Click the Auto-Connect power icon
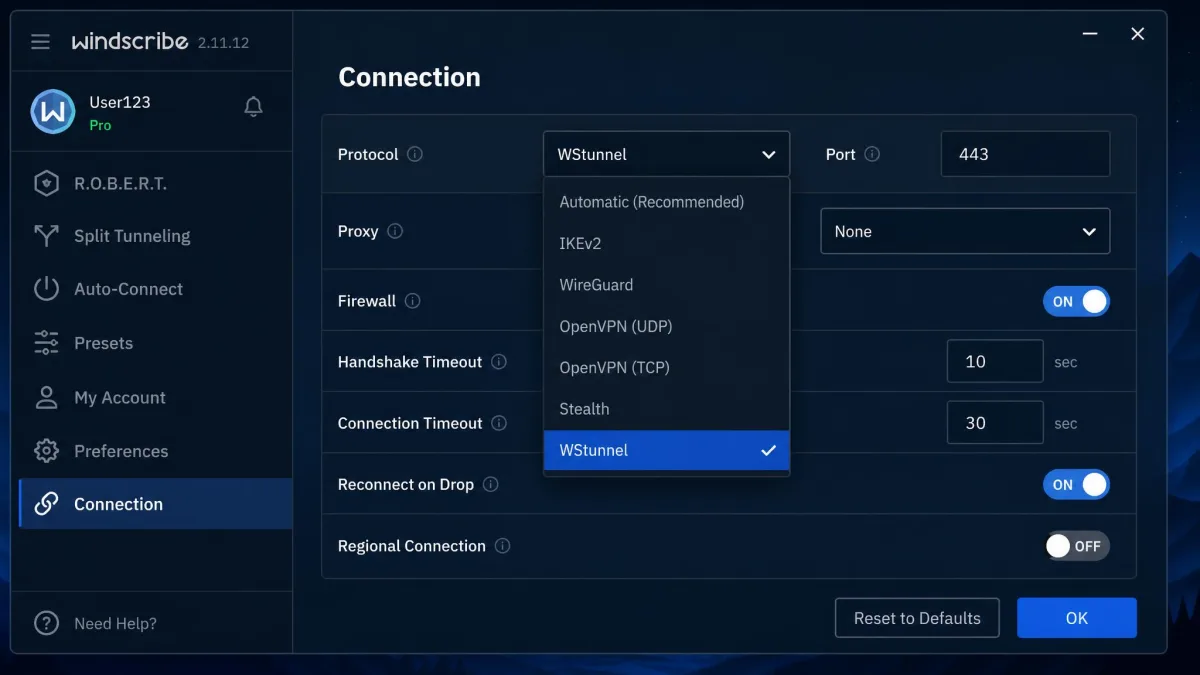This screenshot has height=675, width=1200. click(x=46, y=289)
